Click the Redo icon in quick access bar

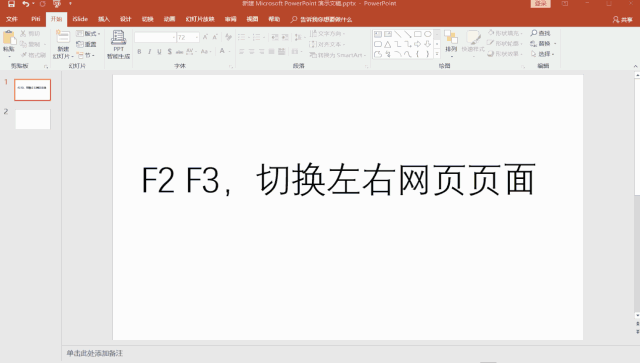(x=42, y=4)
